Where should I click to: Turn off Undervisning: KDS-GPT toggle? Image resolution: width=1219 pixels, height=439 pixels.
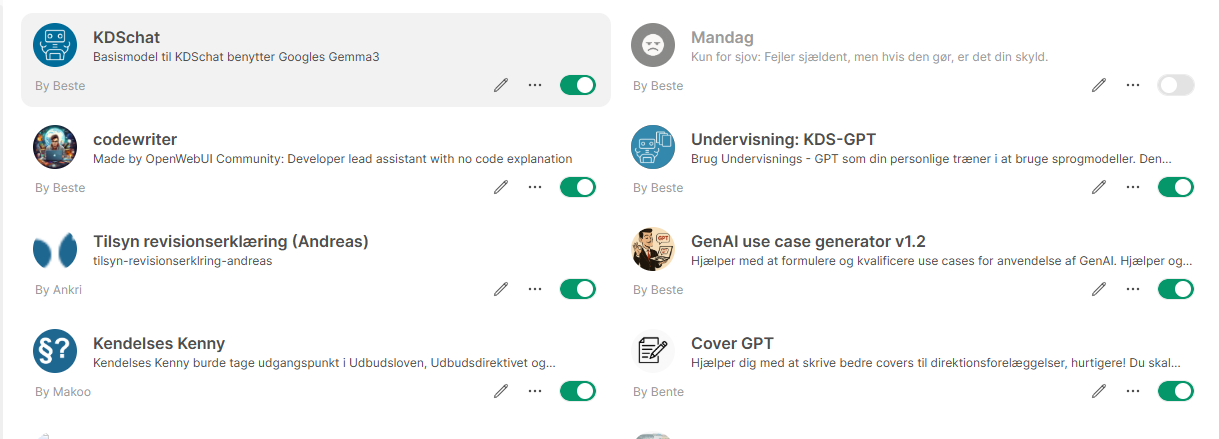(1176, 187)
